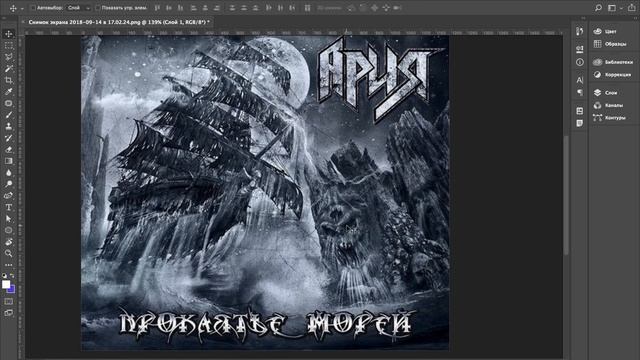
Task: Select the Lasso tool
Action: 9,57
